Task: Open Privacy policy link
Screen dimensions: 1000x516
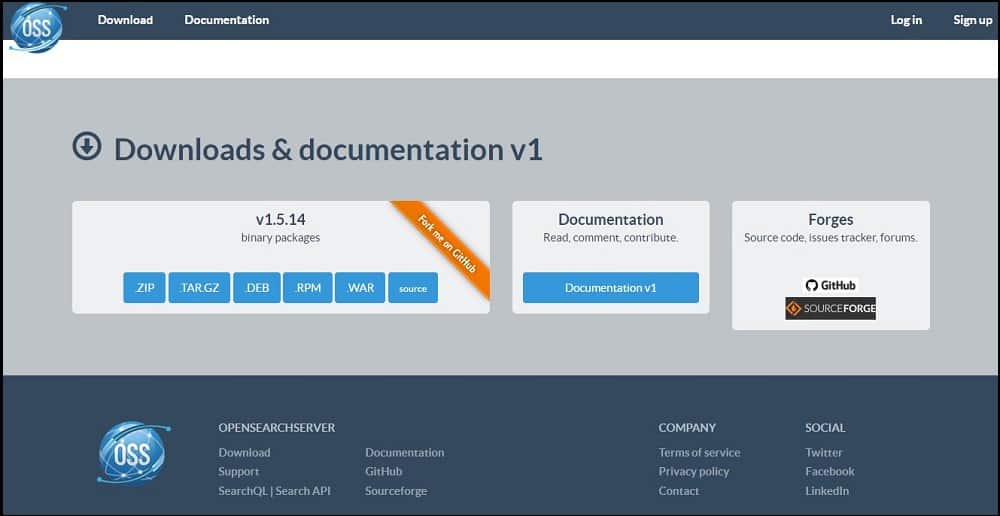Action: pyautogui.click(x=693, y=471)
